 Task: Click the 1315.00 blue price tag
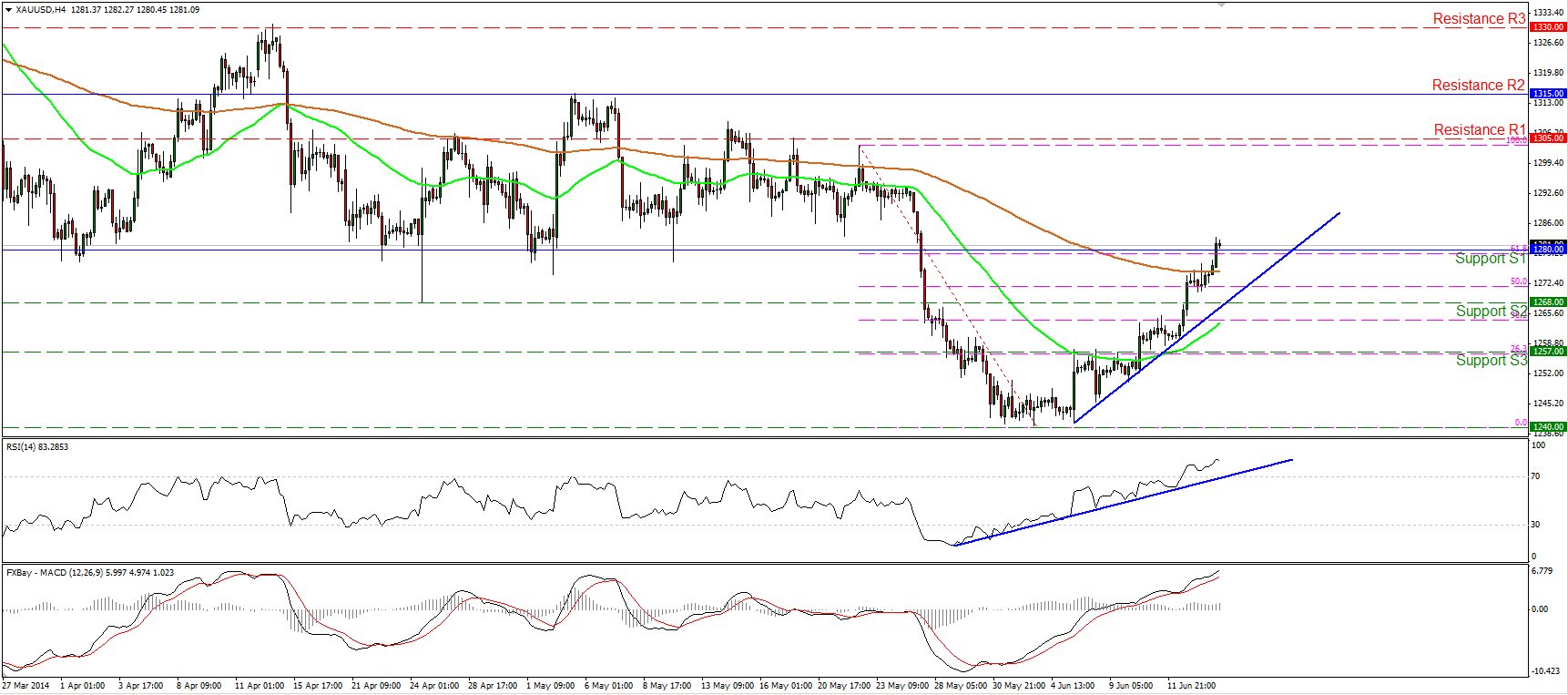(1548, 94)
